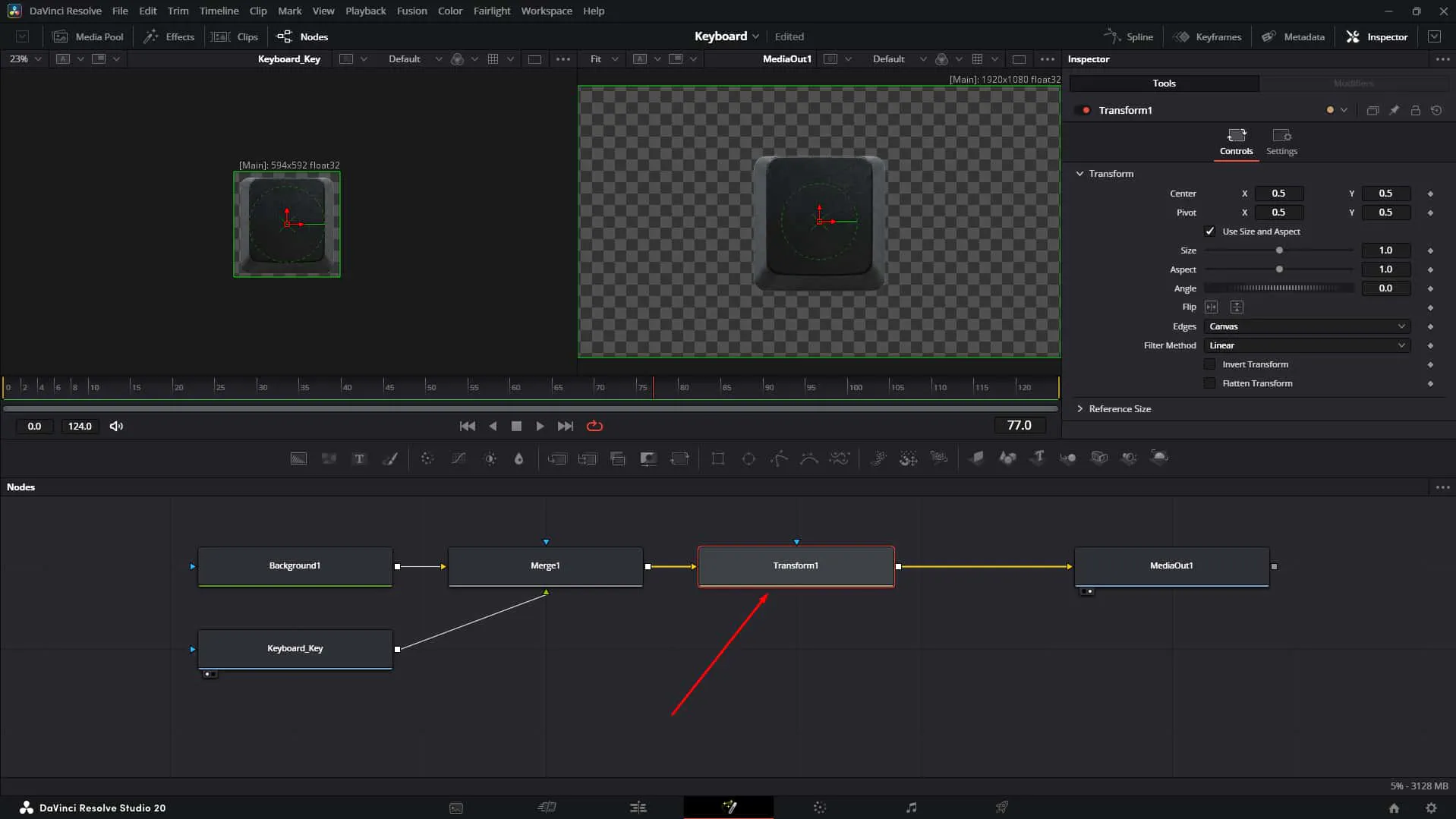
Task: Open left viewer zoom percent dropdown
Action: [25, 59]
